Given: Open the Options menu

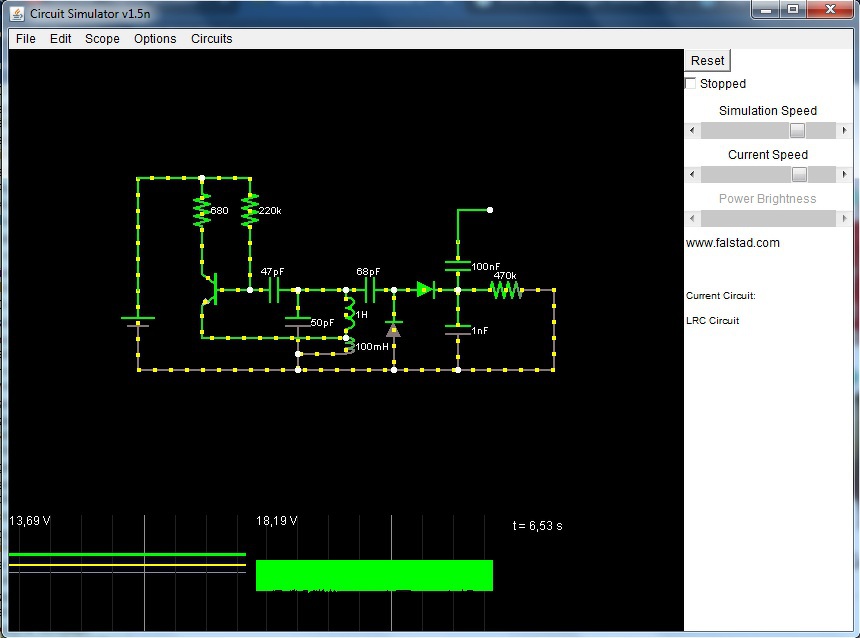Looking at the screenshot, I should click(x=155, y=39).
